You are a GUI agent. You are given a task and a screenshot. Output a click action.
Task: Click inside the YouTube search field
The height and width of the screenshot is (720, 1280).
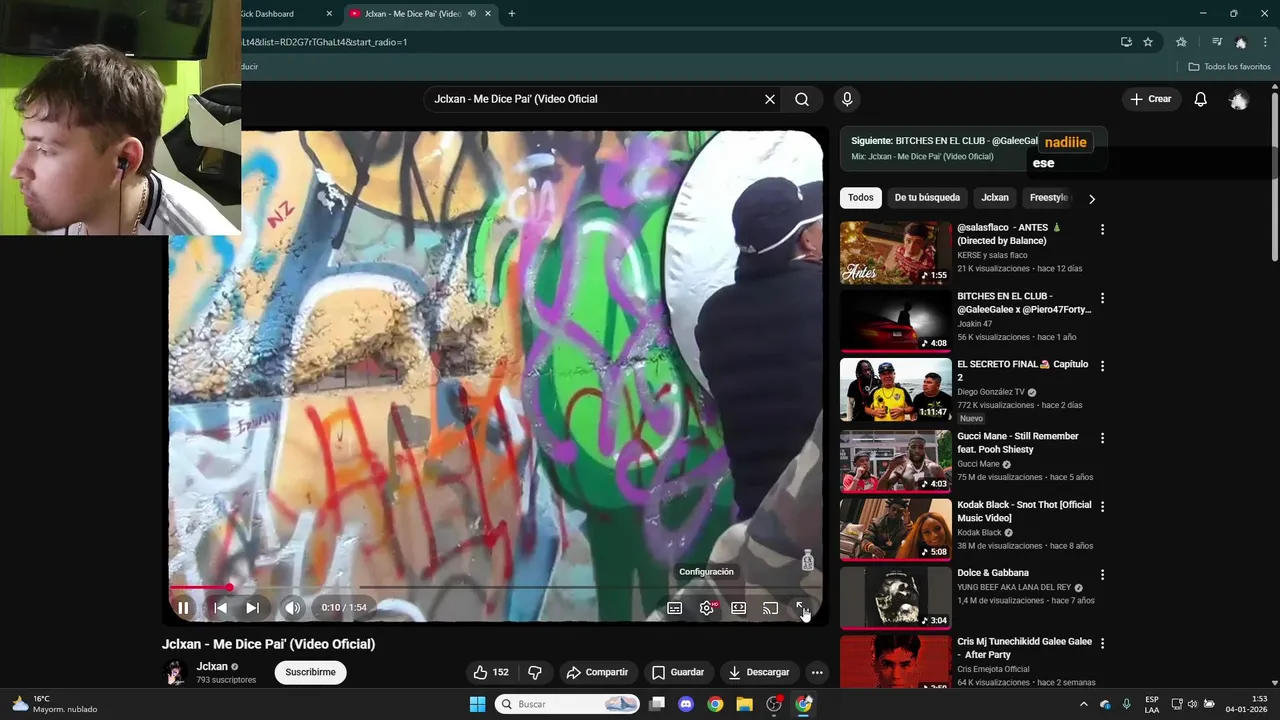(x=595, y=99)
